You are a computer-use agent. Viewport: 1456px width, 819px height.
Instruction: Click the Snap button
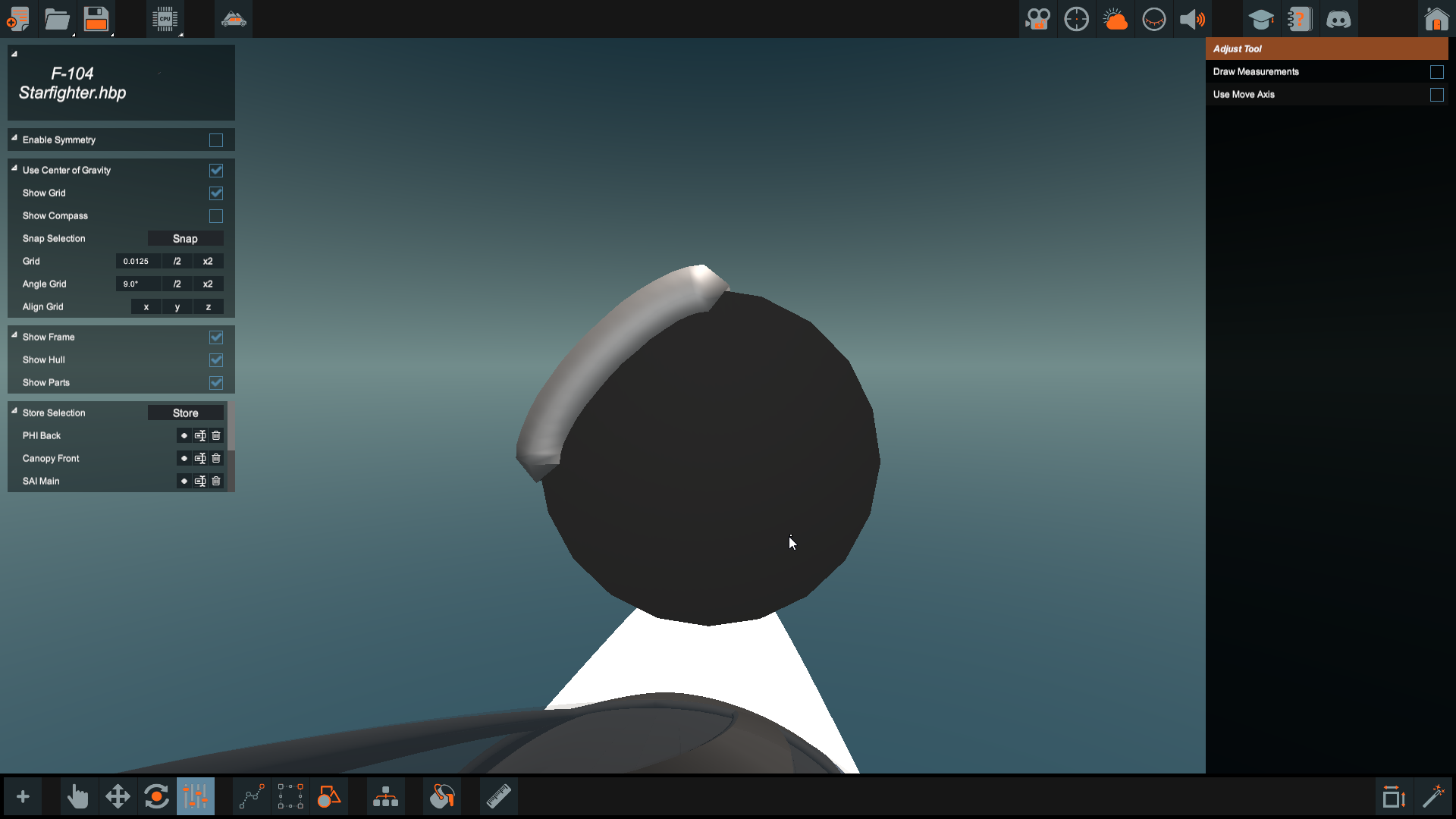tap(185, 239)
